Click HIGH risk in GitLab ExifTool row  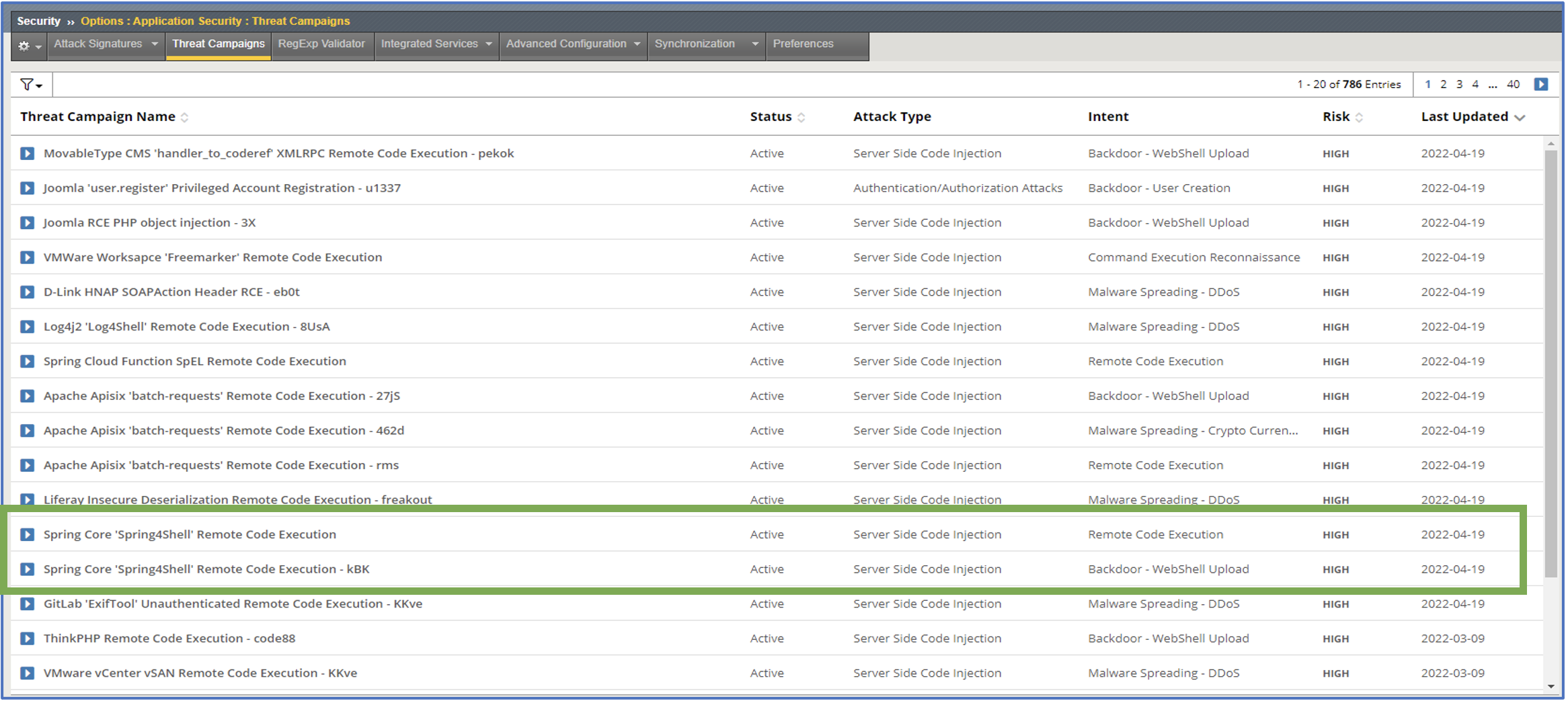click(x=1335, y=604)
